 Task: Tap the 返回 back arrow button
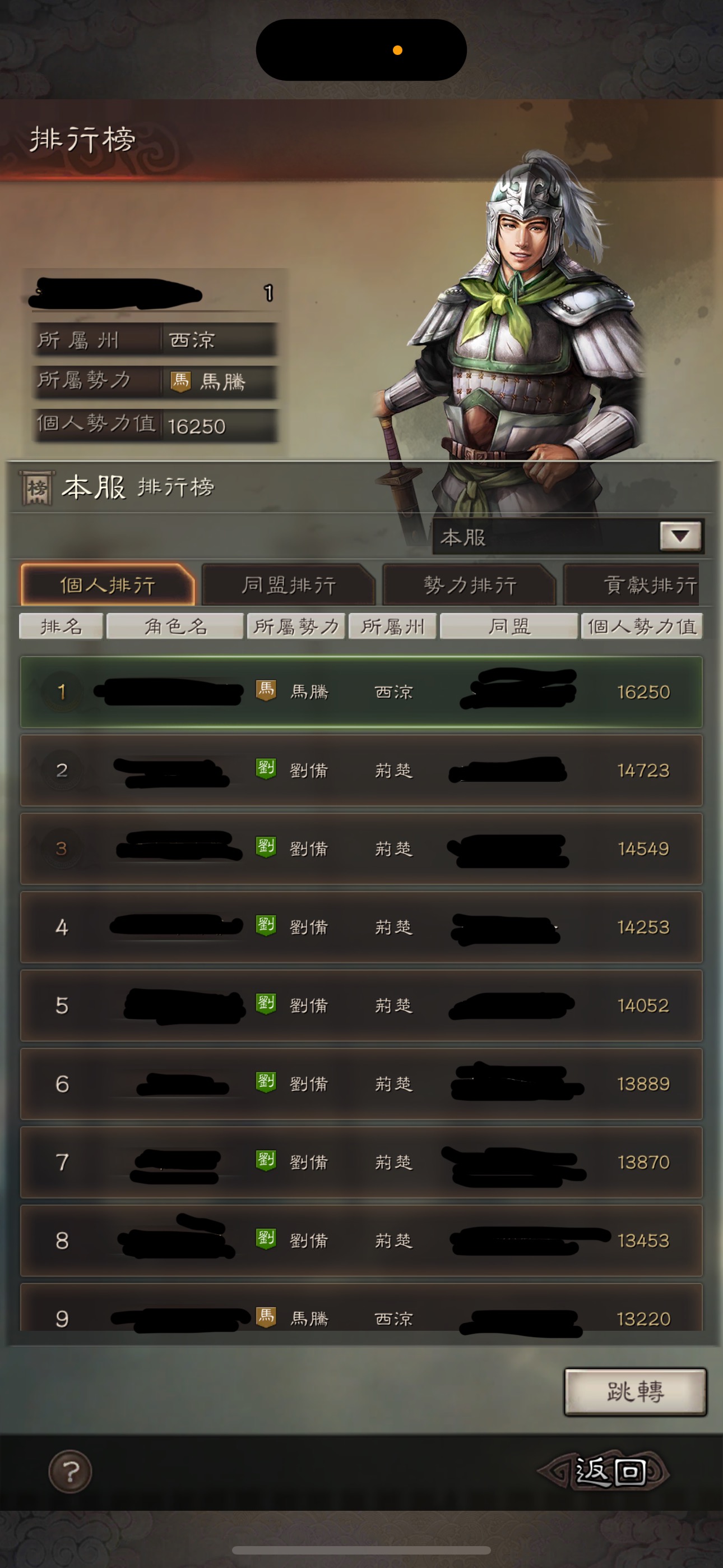pyautogui.click(x=604, y=1472)
